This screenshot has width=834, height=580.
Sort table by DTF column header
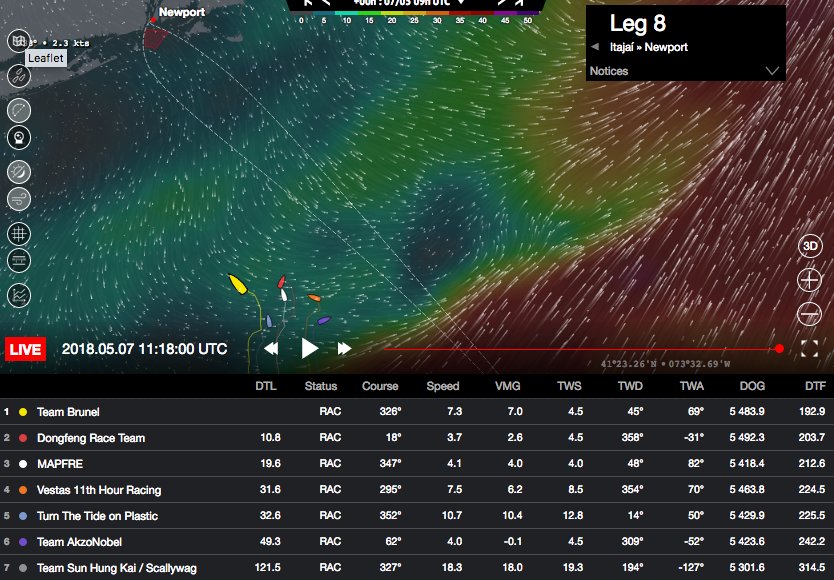[815, 386]
